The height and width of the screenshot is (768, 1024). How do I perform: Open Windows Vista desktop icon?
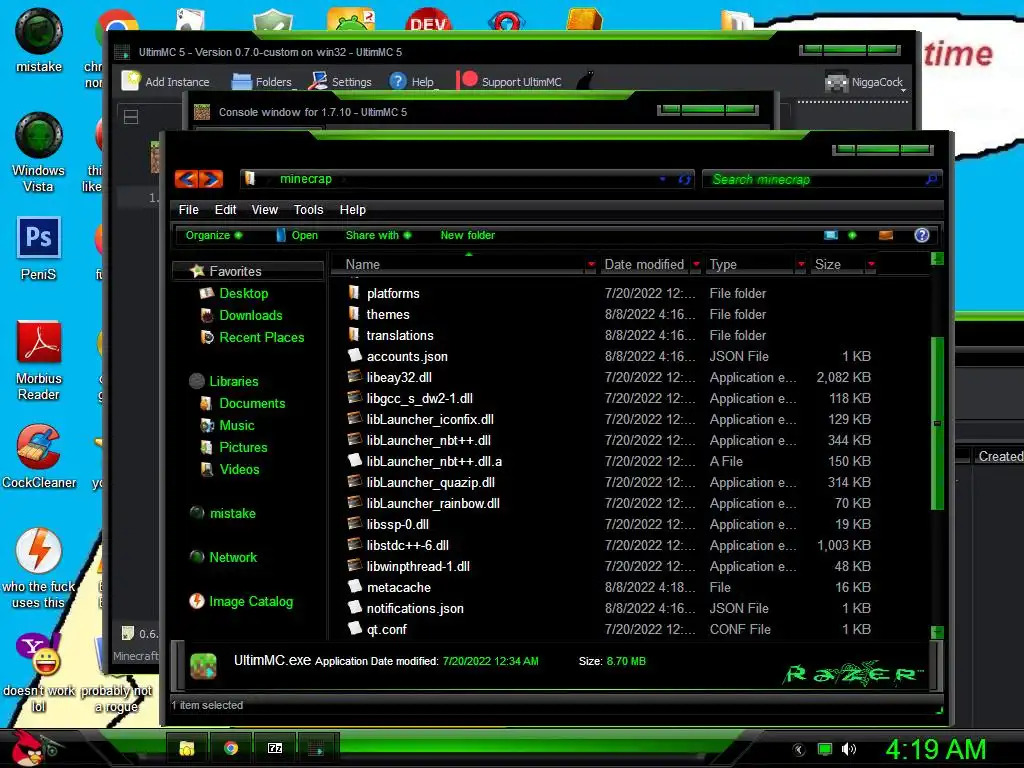click(x=39, y=153)
